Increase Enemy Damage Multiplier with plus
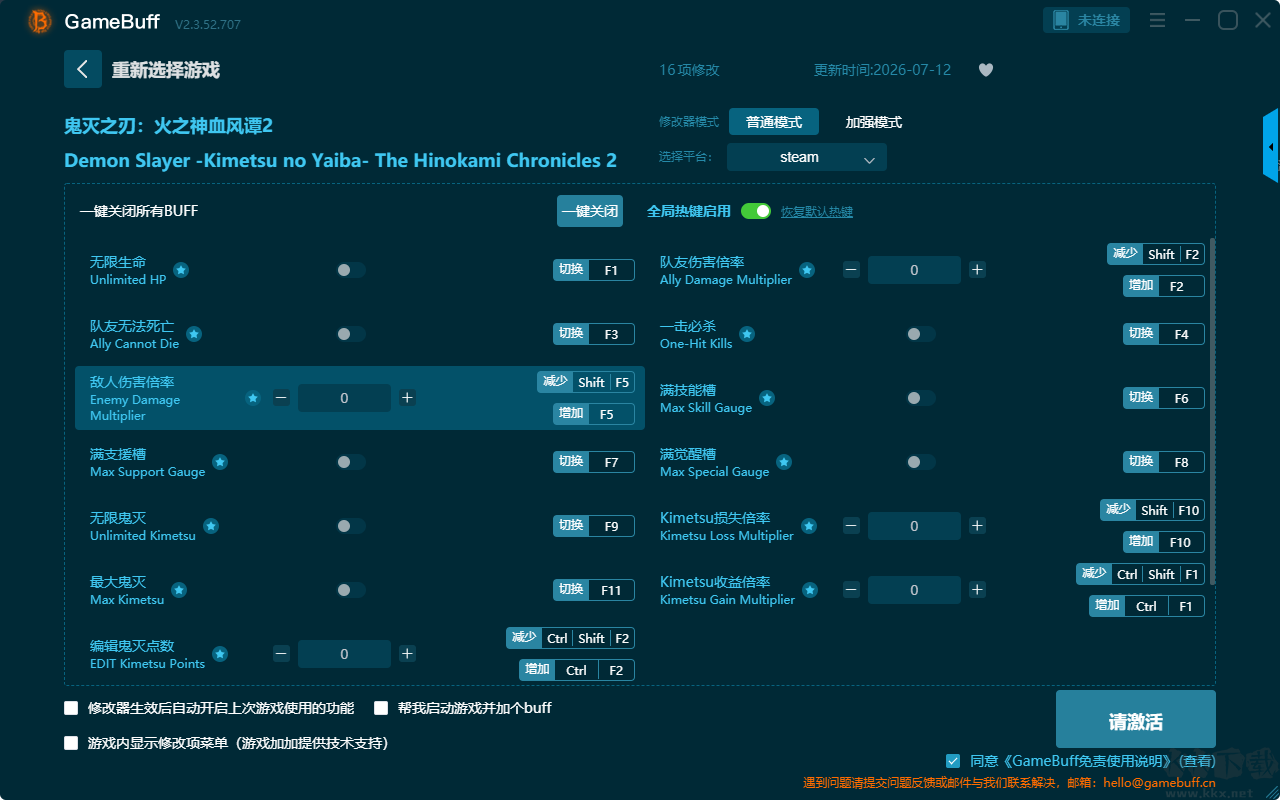This screenshot has width=1280, height=800. click(407, 398)
